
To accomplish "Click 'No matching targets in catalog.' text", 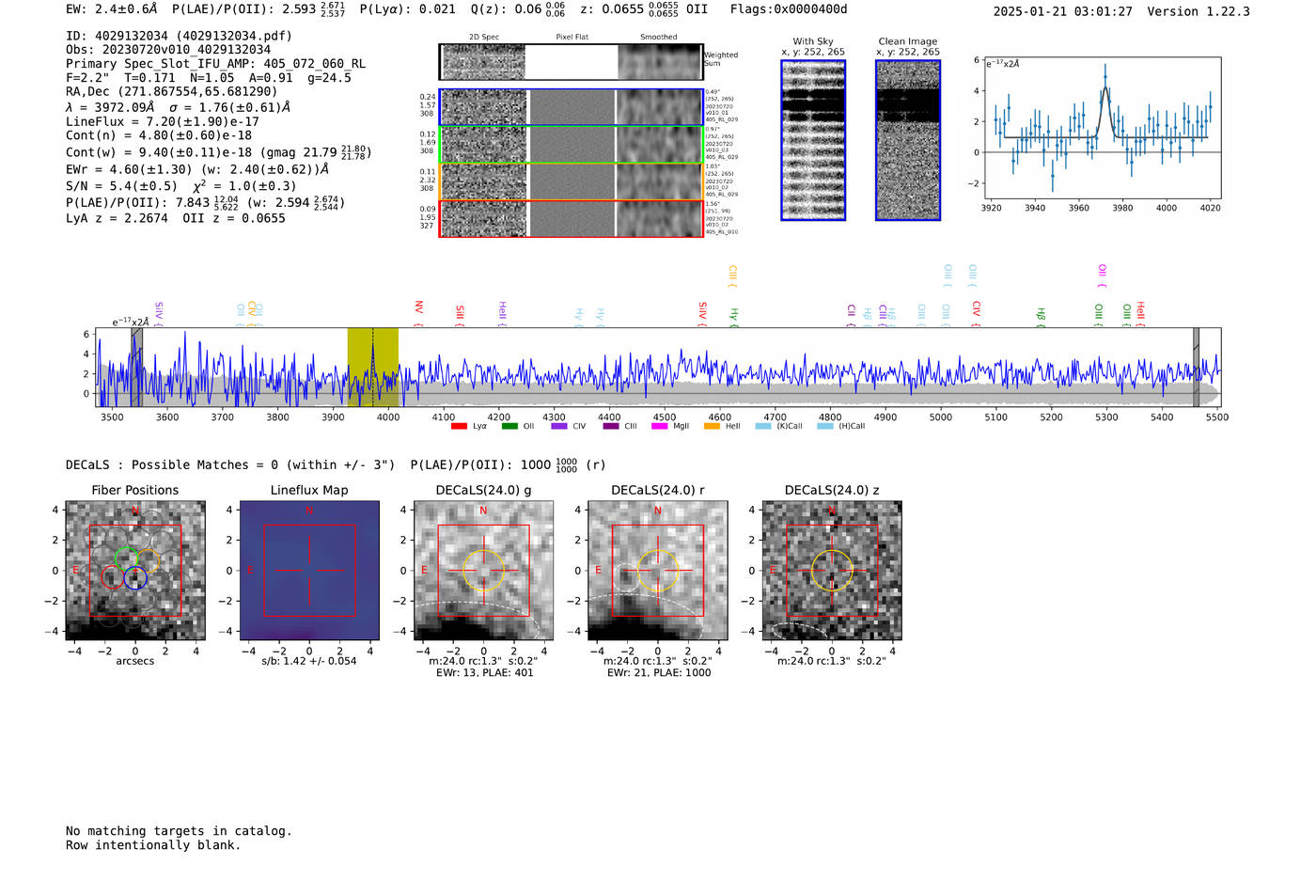I will [x=179, y=831].
